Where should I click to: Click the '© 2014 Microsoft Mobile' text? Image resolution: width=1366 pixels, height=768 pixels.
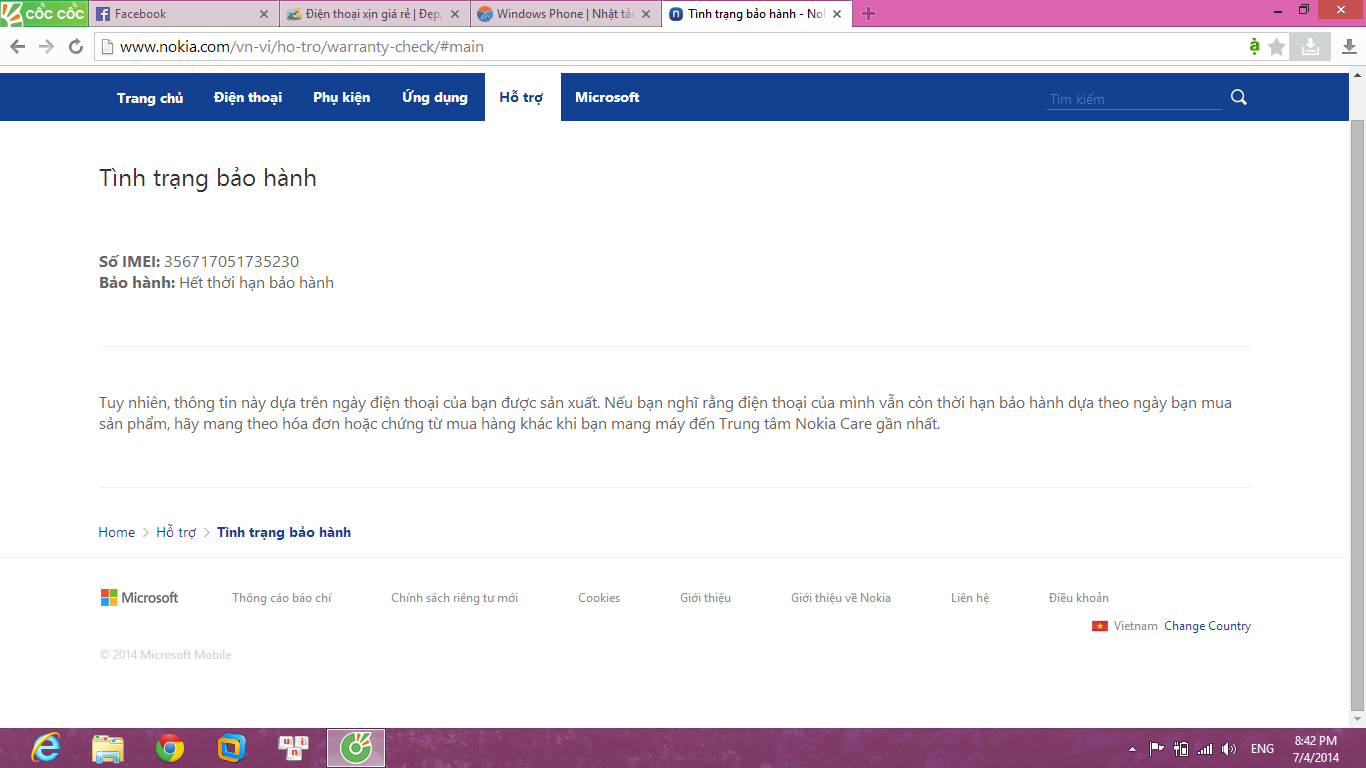coord(165,655)
